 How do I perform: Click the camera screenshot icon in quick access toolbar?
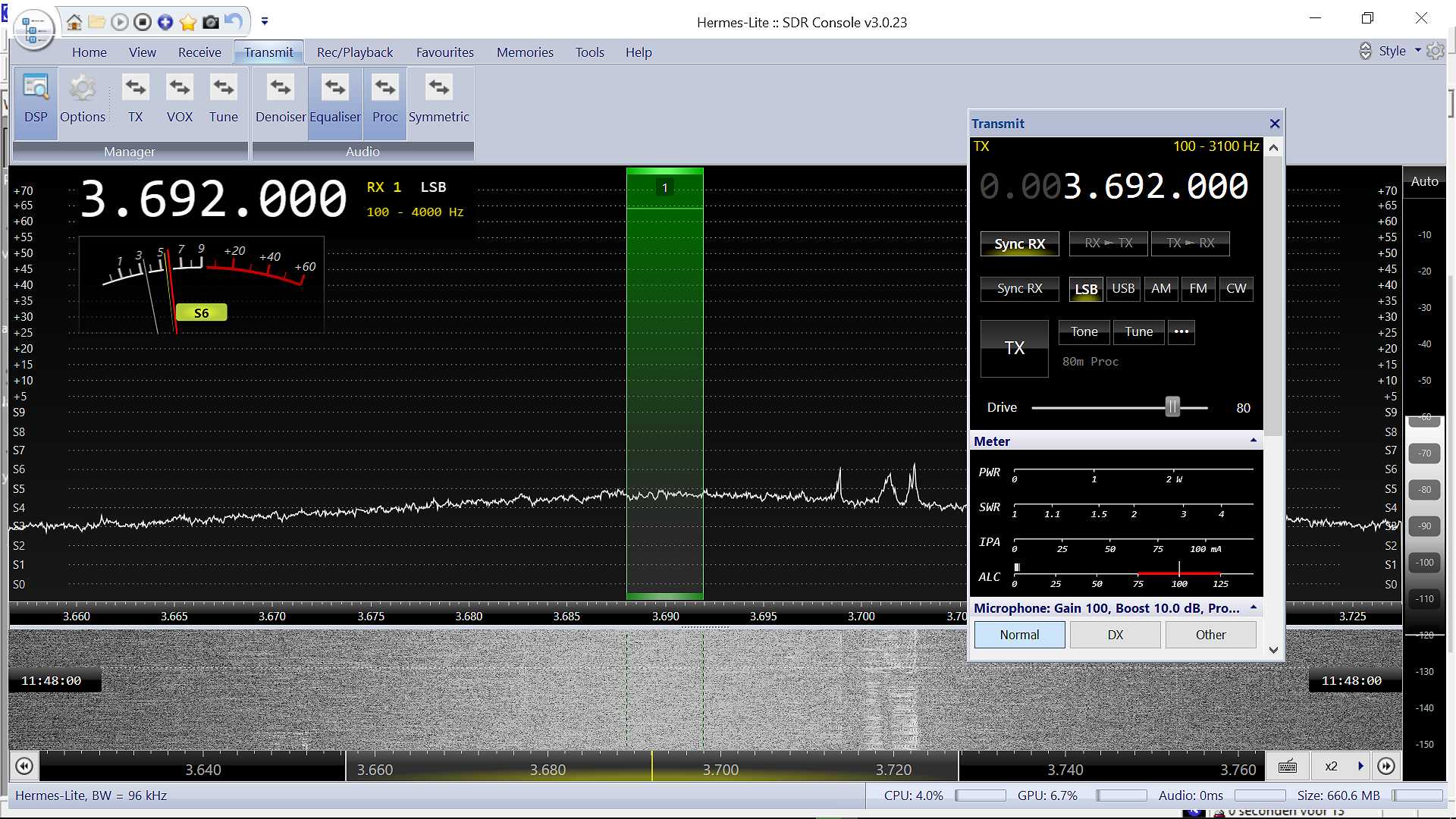[x=211, y=22]
